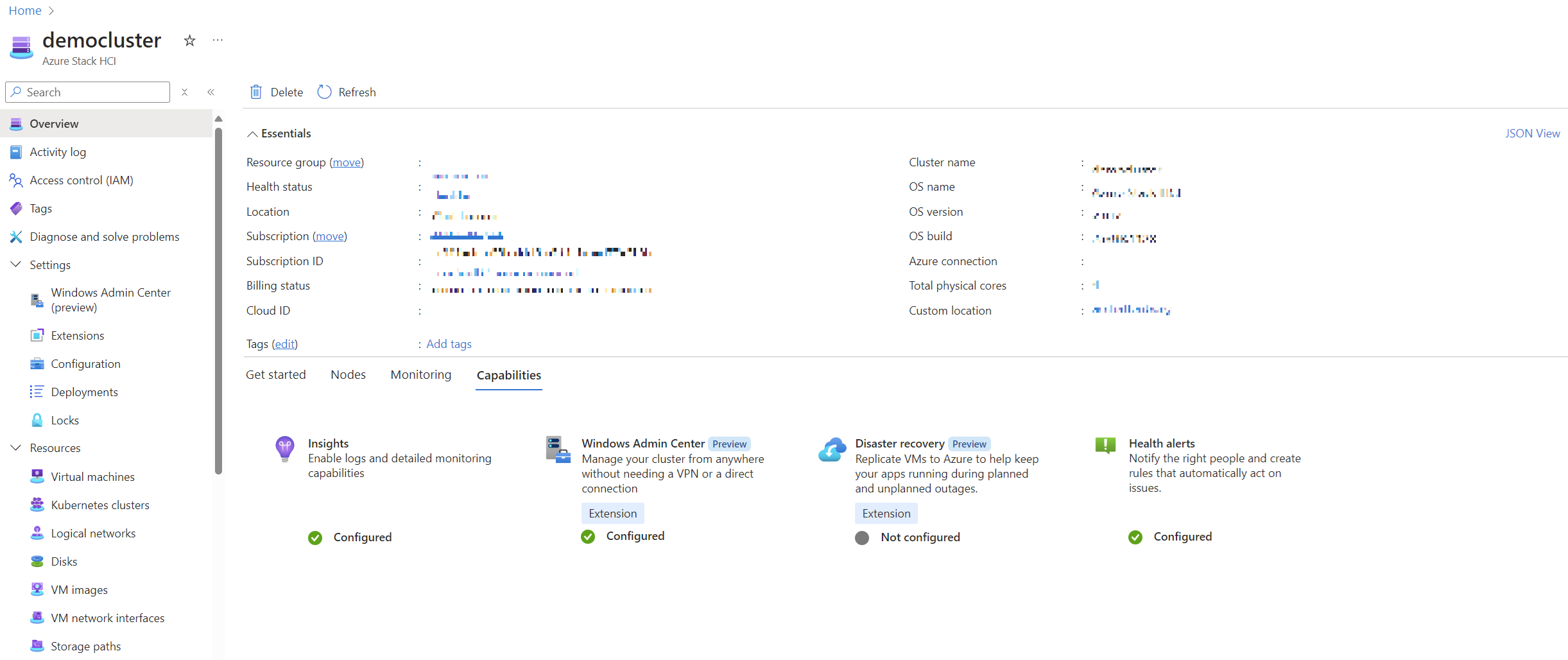The width and height of the screenshot is (1568, 660).
Task: Switch to the Nodes tab
Action: pyautogui.click(x=349, y=375)
